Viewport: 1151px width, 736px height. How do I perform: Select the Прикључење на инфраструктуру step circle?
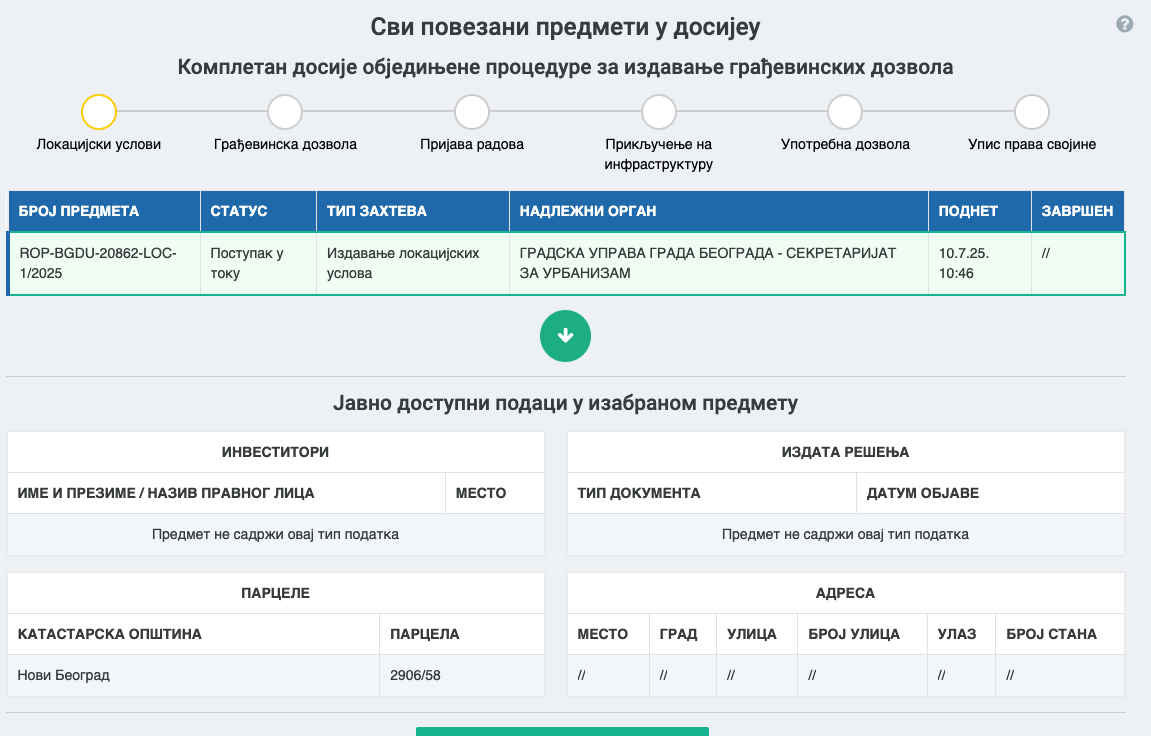coord(659,112)
